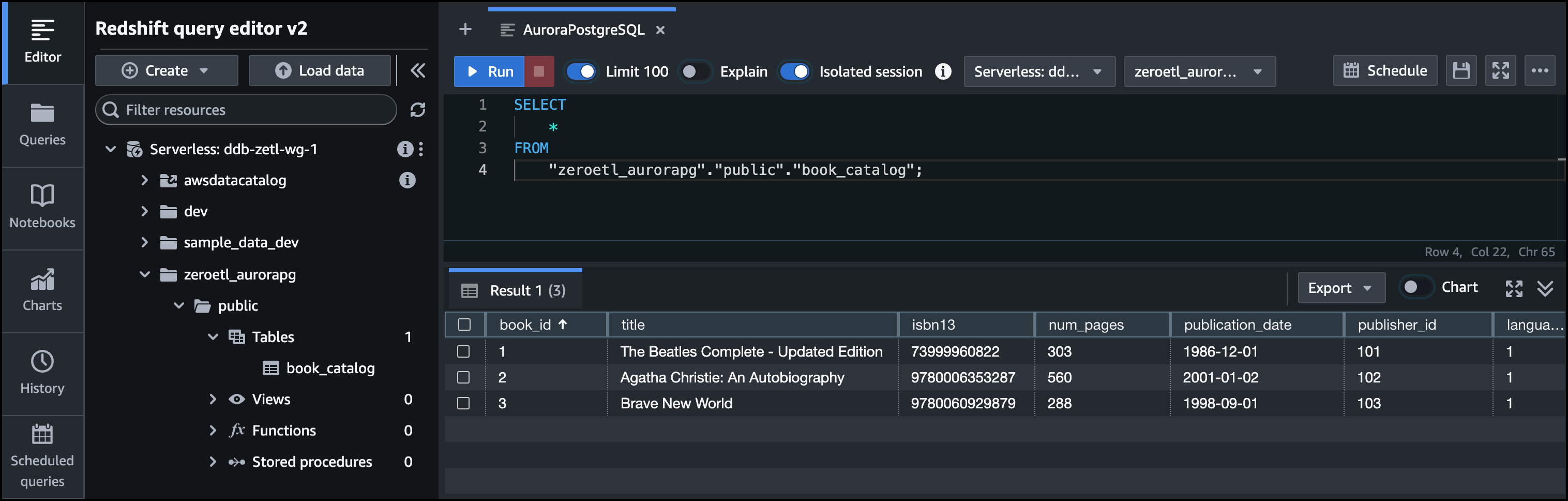Enable the Explain toggle
The height and width of the screenshot is (501, 1568).
[x=695, y=71]
